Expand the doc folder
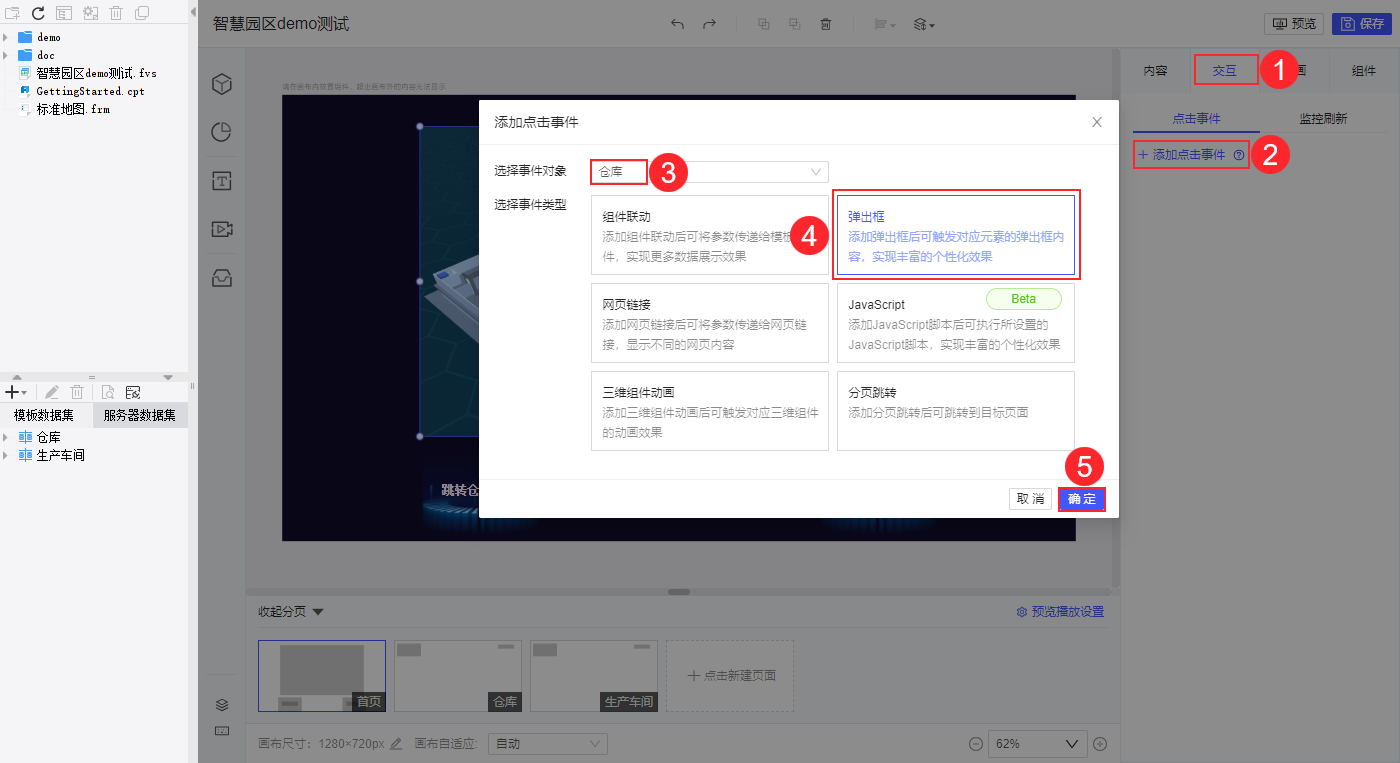The height and width of the screenshot is (763, 1400). coord(6,55)
